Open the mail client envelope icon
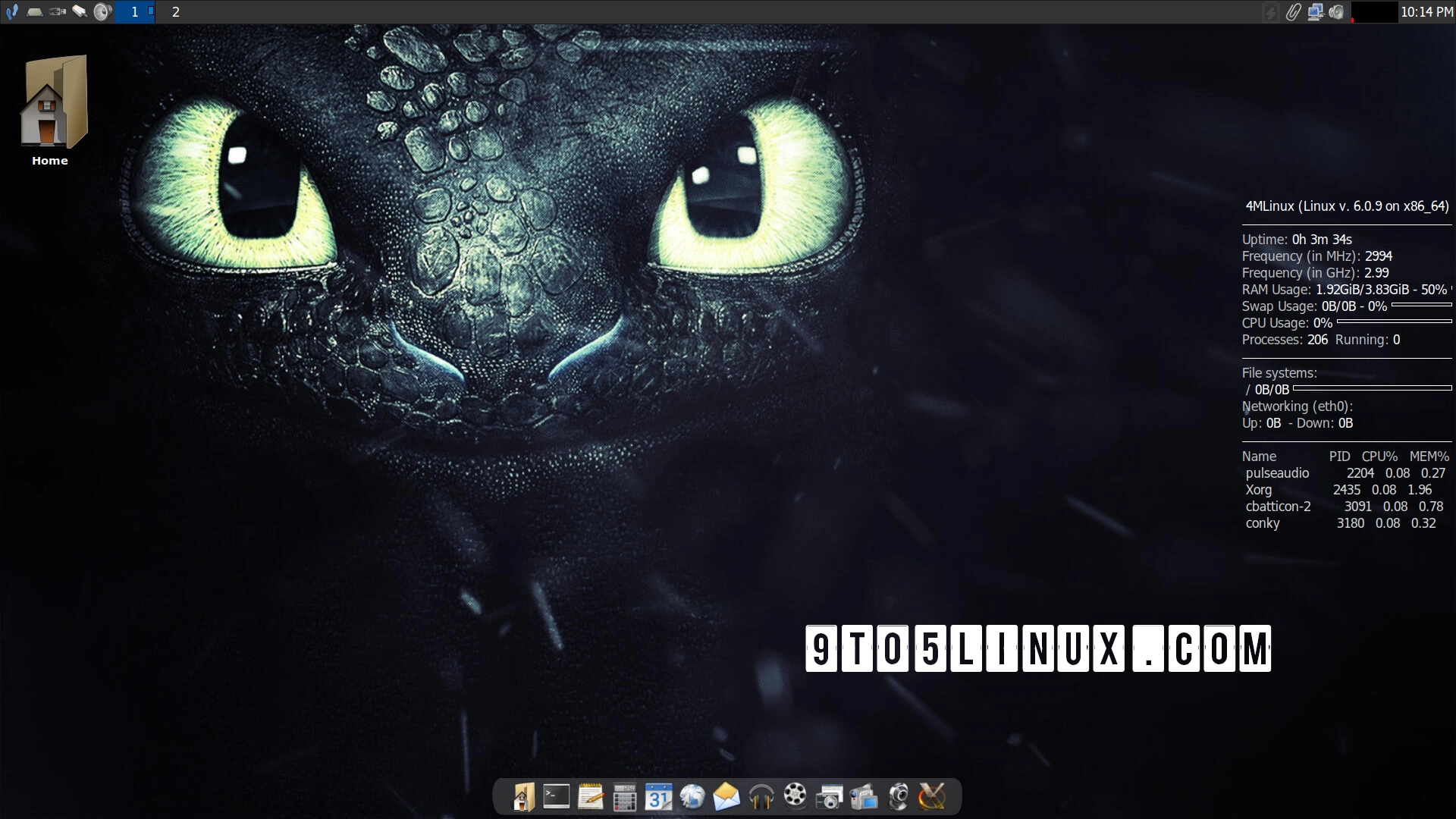Screen dimensions: 1456x819 (726, 797)
